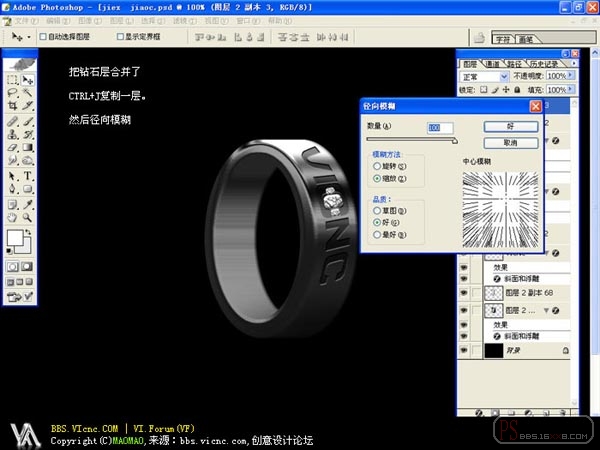Screen dimensions: 600x450
Task: Select the 最好 quality radio button
Action: [x=377, y=235]
